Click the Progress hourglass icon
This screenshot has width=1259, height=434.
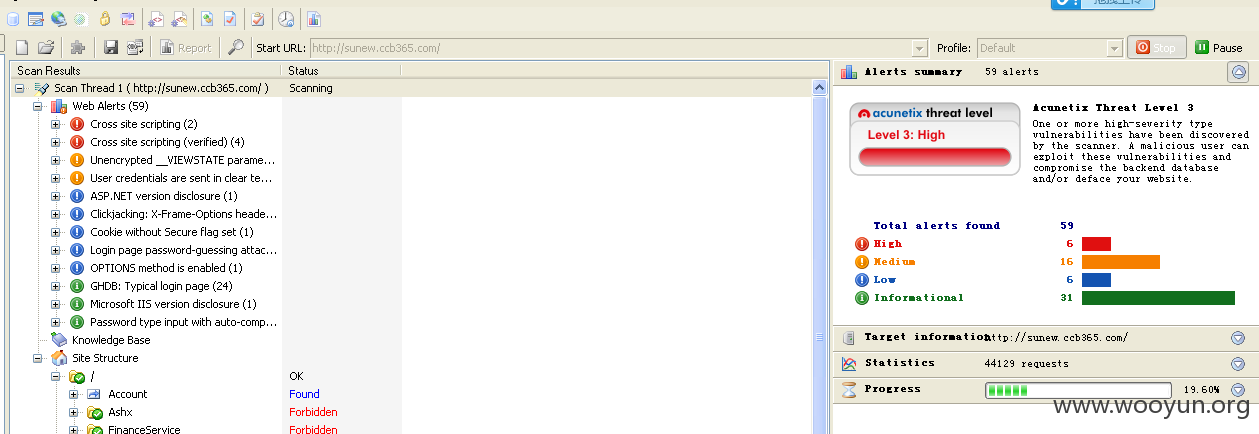pyautogui.click(x=849, y=390)
